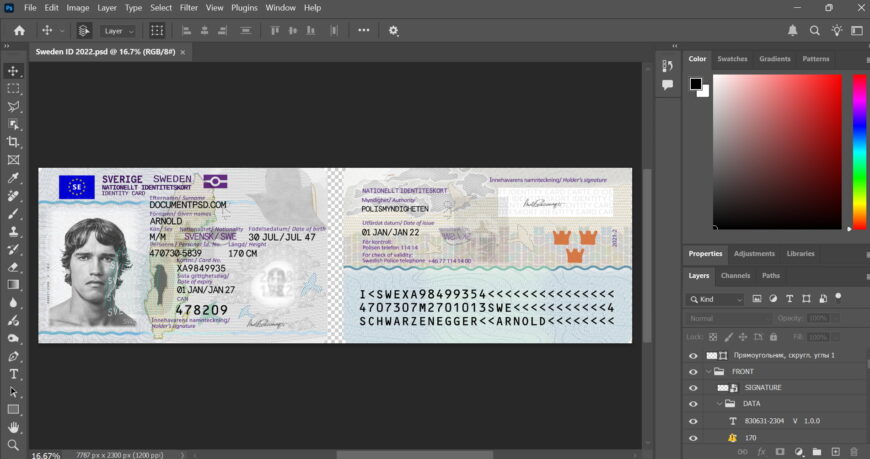Screen dimensions: 870x459
Task: Select the Clone Stamp tool
Action: 13,231
